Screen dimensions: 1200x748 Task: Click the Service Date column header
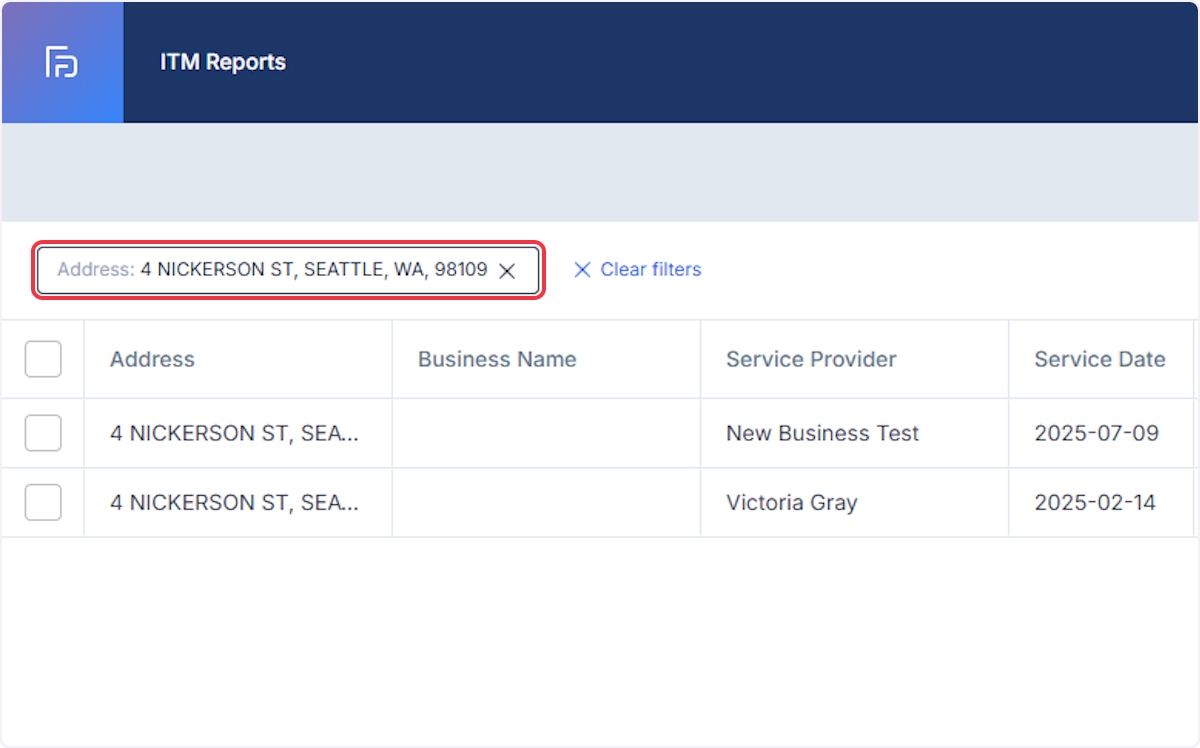click(x=1100, y=360)
